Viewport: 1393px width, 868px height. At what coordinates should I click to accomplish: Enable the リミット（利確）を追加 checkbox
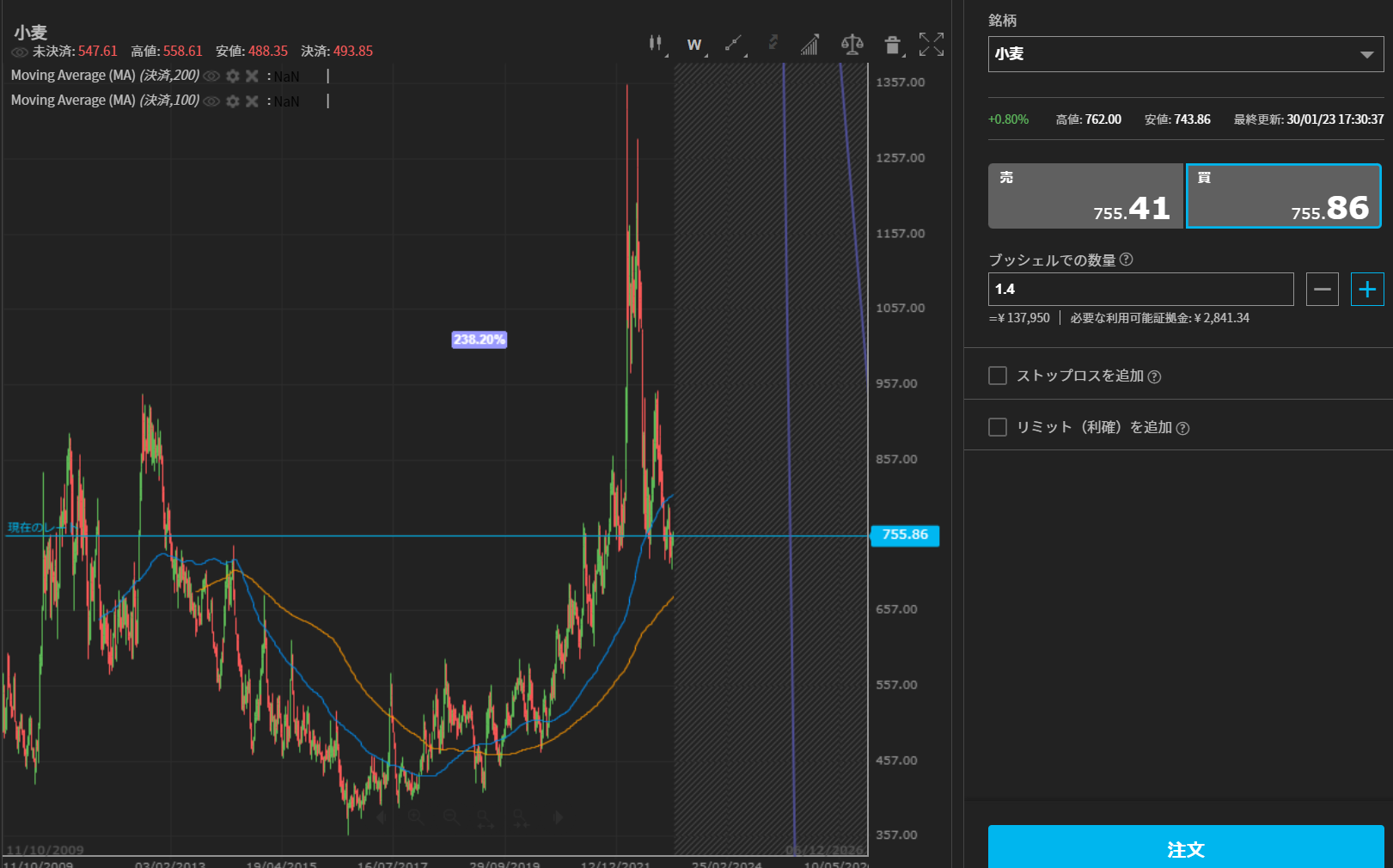pyautogui.click(x=998, y=427)
